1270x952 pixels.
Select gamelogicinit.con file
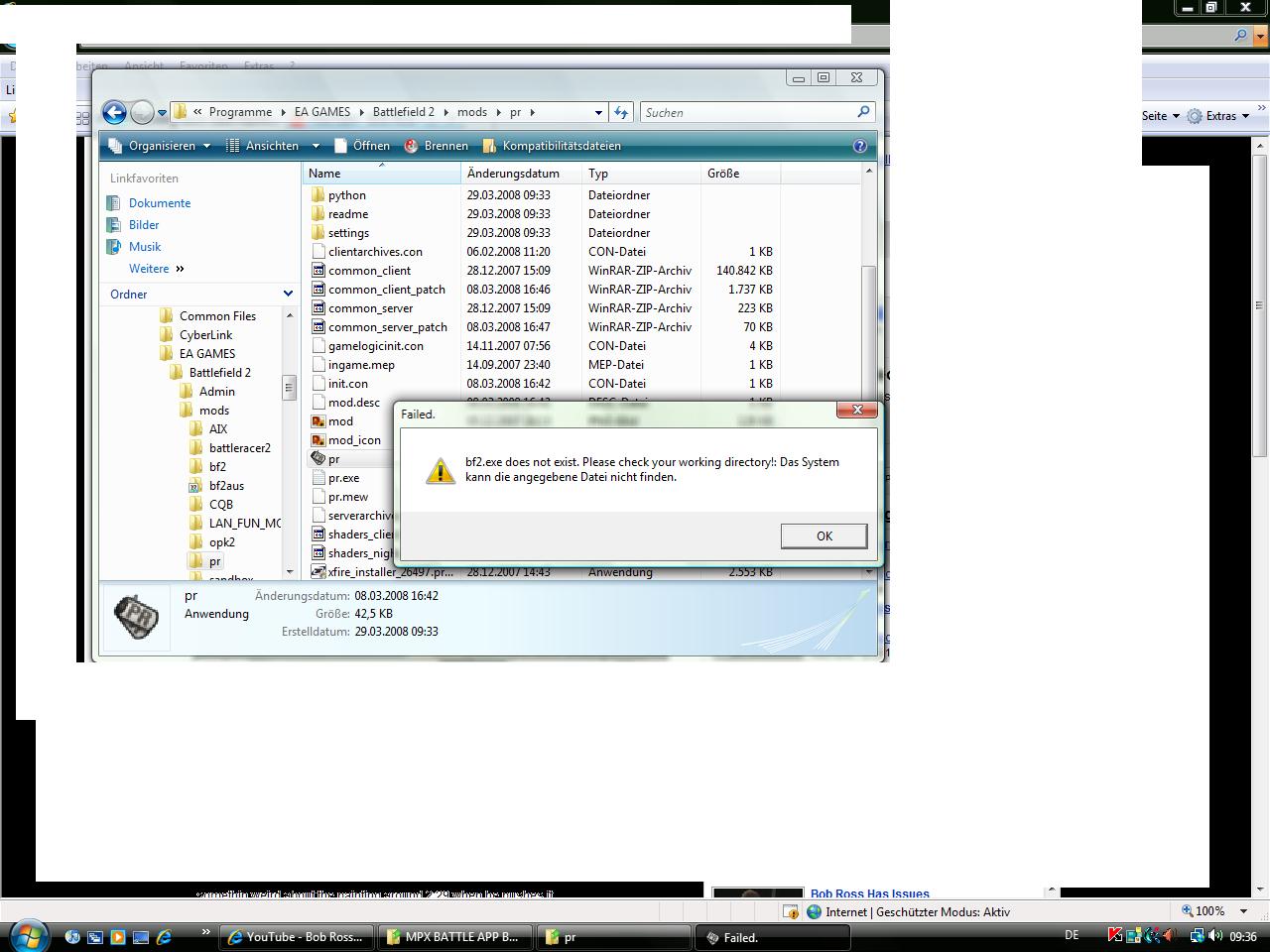pos(376,346)
